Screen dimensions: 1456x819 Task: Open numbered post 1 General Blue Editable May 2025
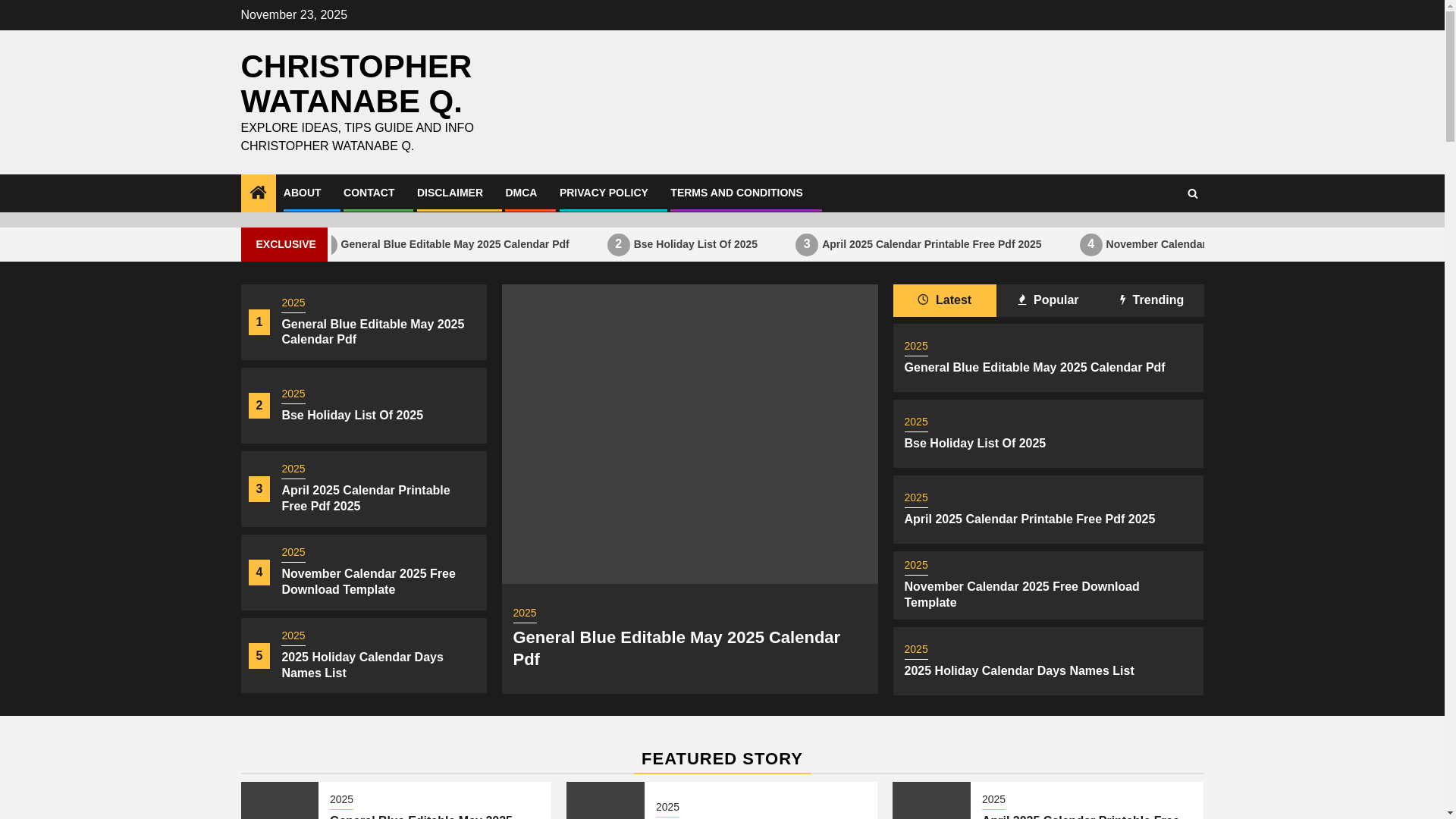pyautogui.click(x=373, y=331)
